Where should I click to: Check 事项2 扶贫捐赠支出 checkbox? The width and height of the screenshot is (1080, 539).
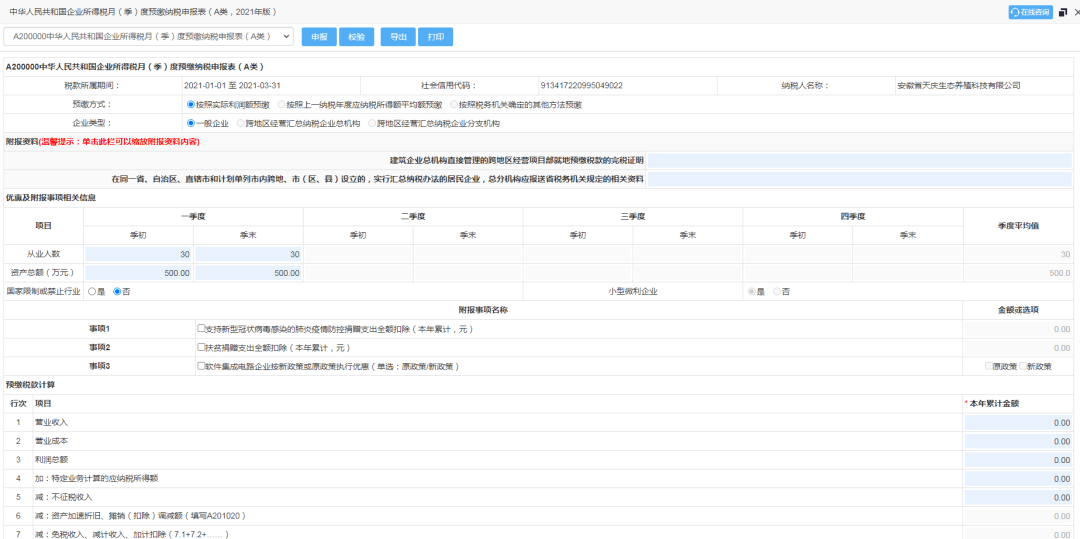pos(201,348)
